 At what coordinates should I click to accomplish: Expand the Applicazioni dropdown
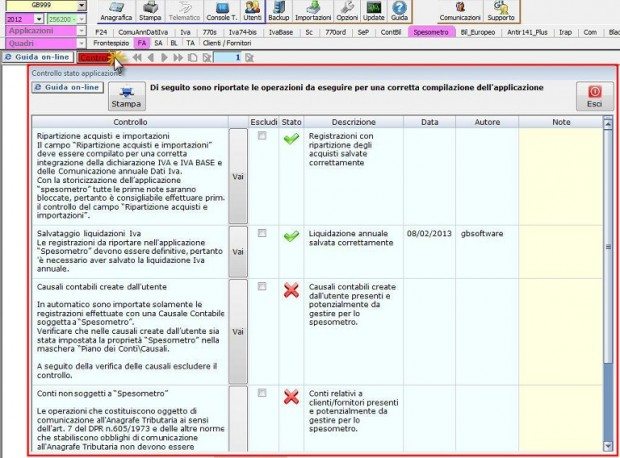pyautogui.click(x=81, y=31)
